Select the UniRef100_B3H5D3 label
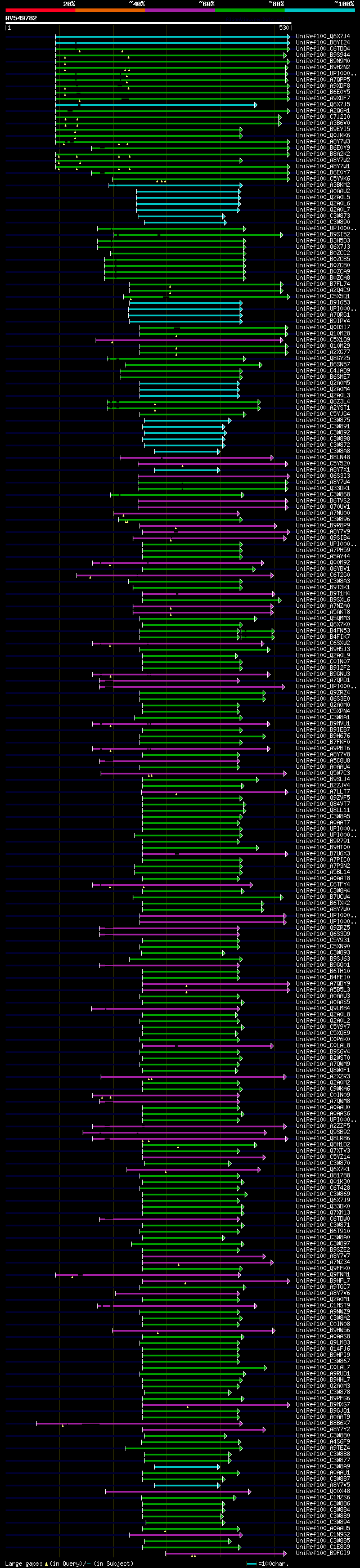The height and width of the screenshot is (1568, 360). (x=323, y=241)
